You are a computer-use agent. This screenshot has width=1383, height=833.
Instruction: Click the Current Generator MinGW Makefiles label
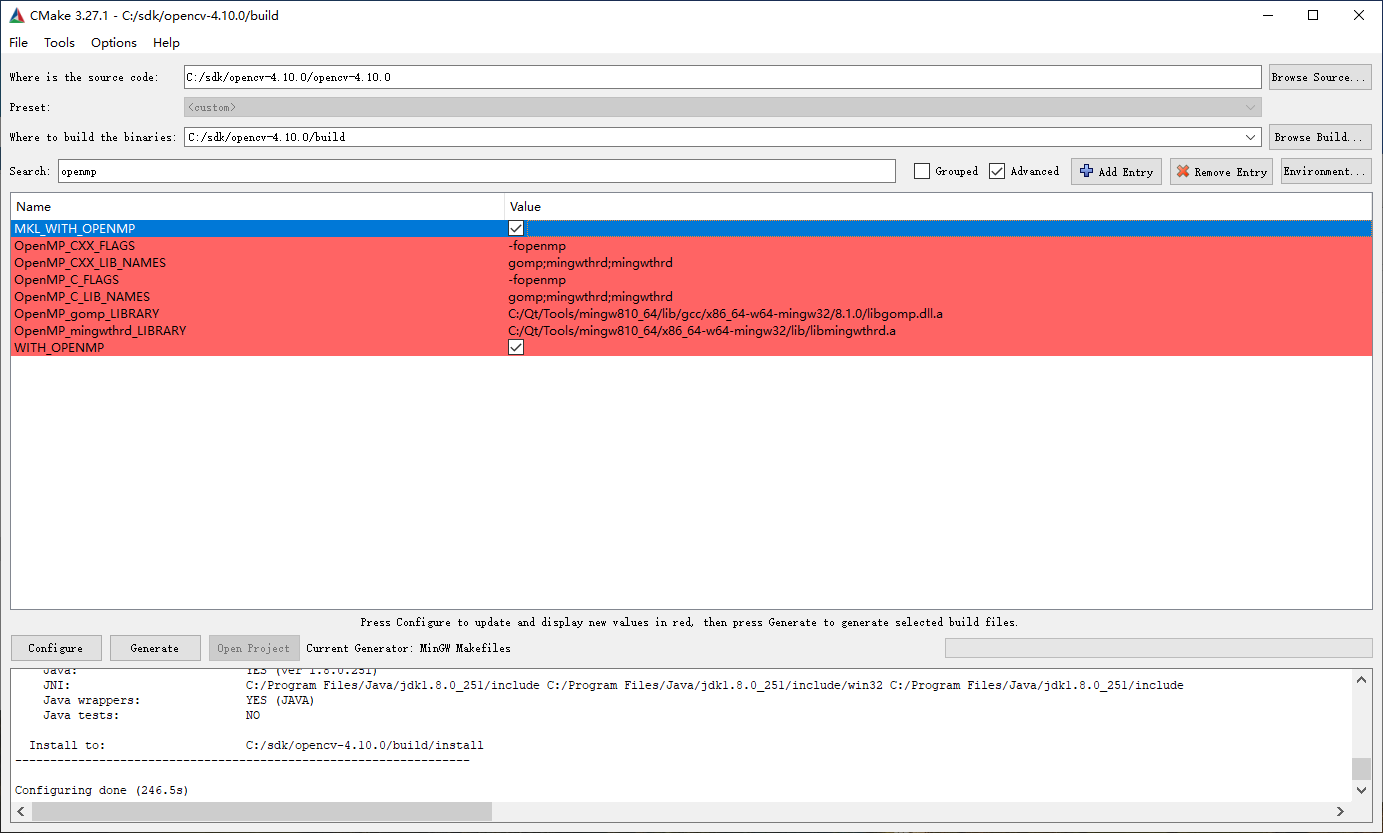point(408,648)
